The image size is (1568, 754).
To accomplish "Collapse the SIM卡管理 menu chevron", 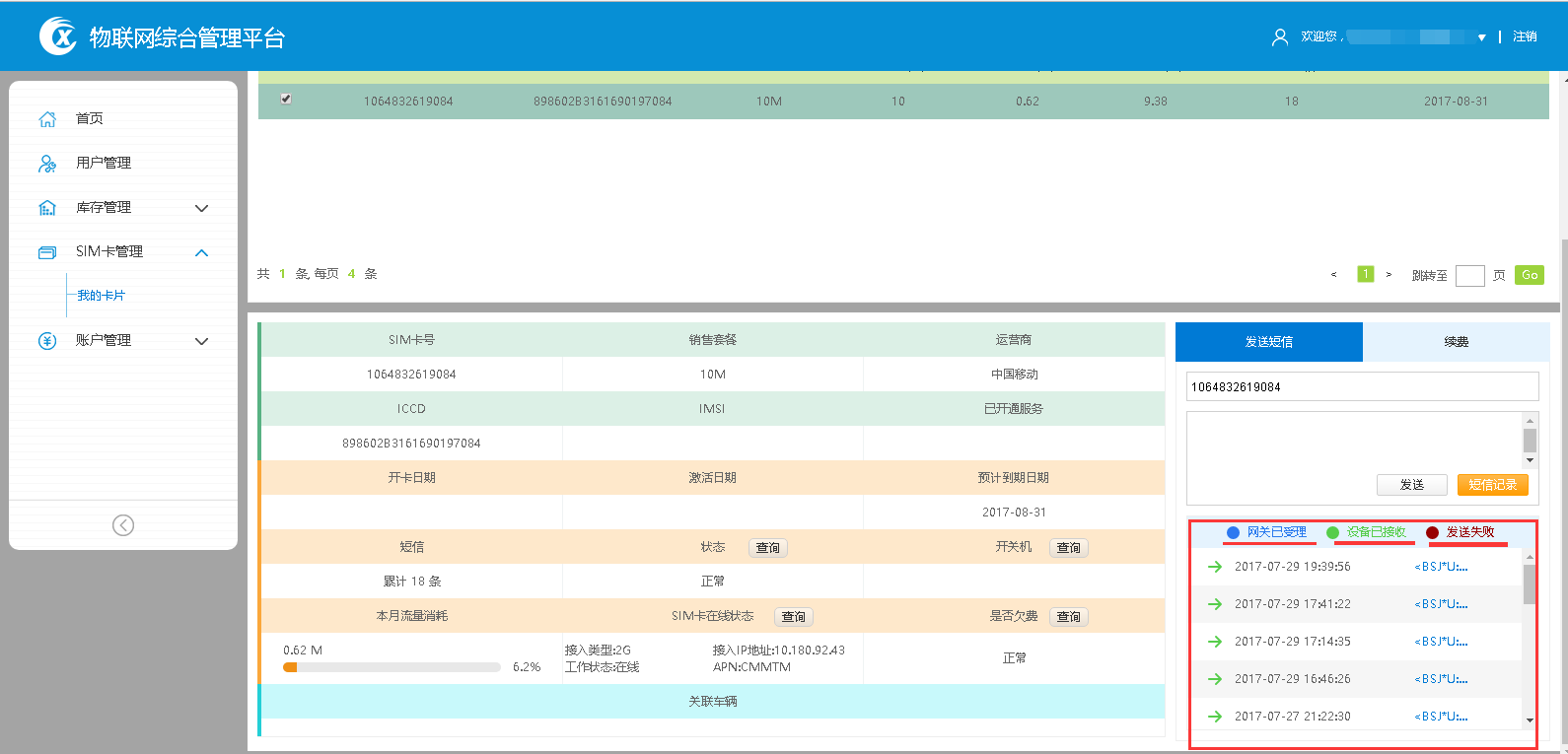I will [x=202, y=252].
